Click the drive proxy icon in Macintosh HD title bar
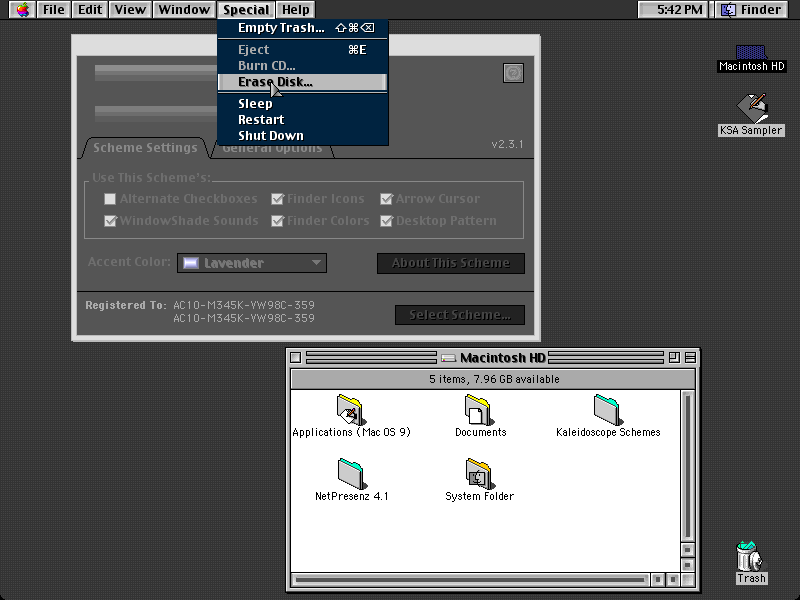The width and height of the screenshot is (800, 600). (448, 358)
